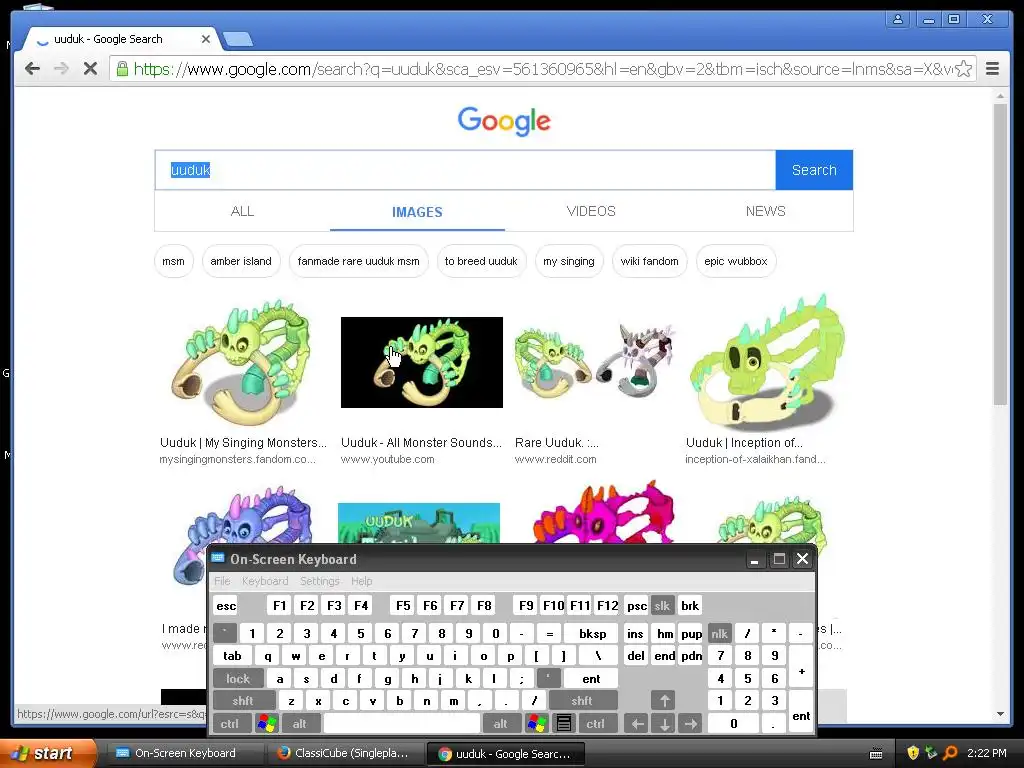
Task: Select the epic wubbox chip
Action: pos(736,261)
